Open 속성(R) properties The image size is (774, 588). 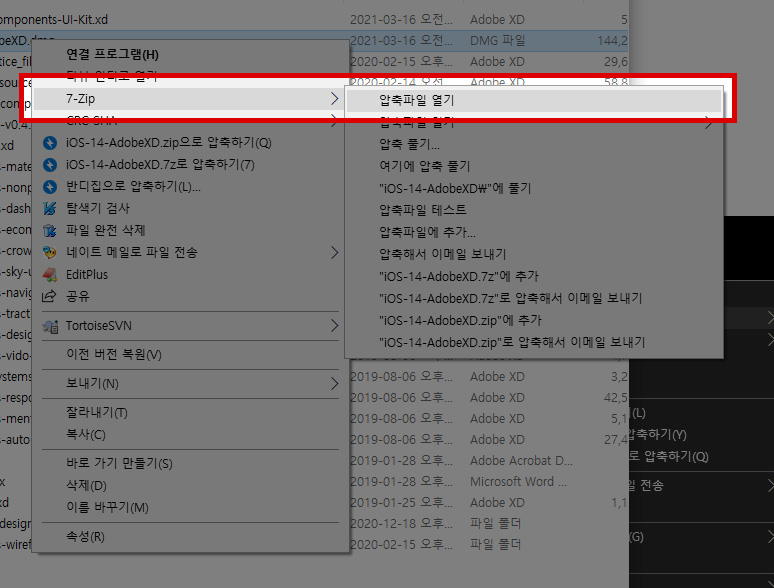[85, 536]
